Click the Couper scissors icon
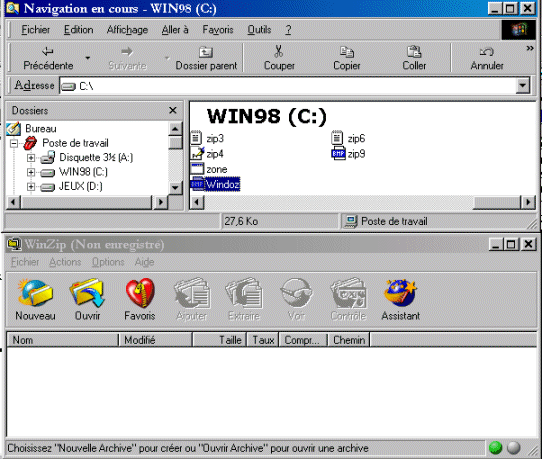This screenshot has height=459, width=542. click(279, 51)
